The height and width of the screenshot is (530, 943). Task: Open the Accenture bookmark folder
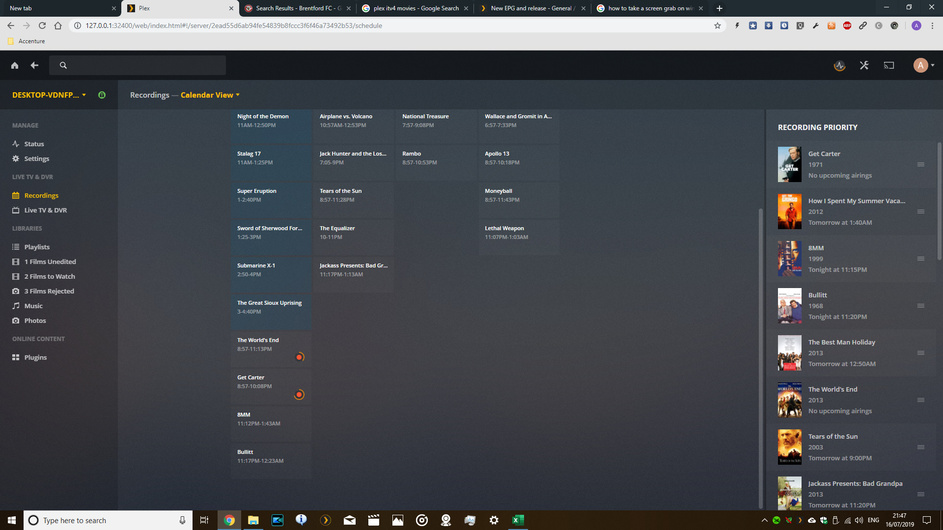coord(26,42)
